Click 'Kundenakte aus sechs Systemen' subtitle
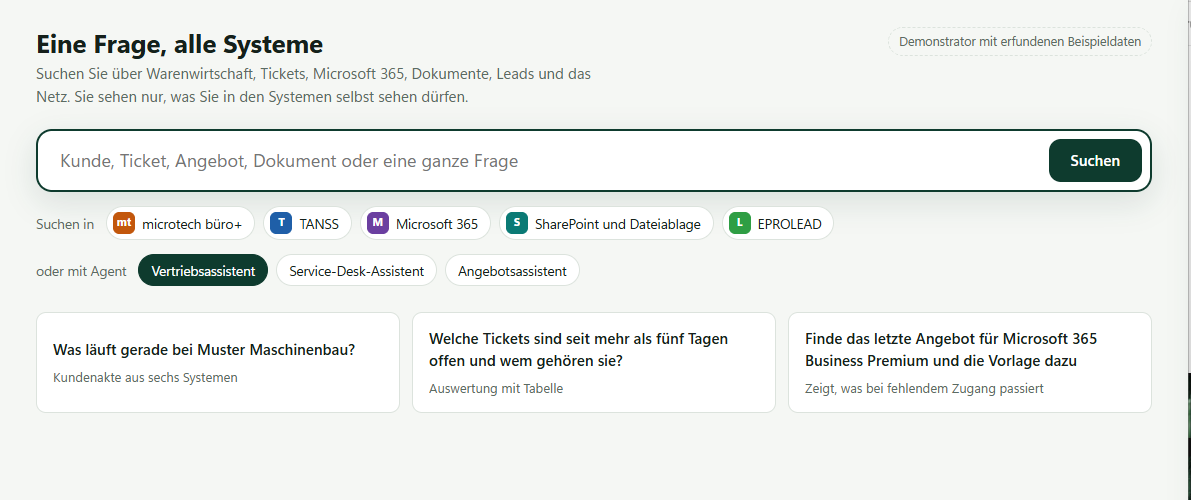 coord(145,378)
